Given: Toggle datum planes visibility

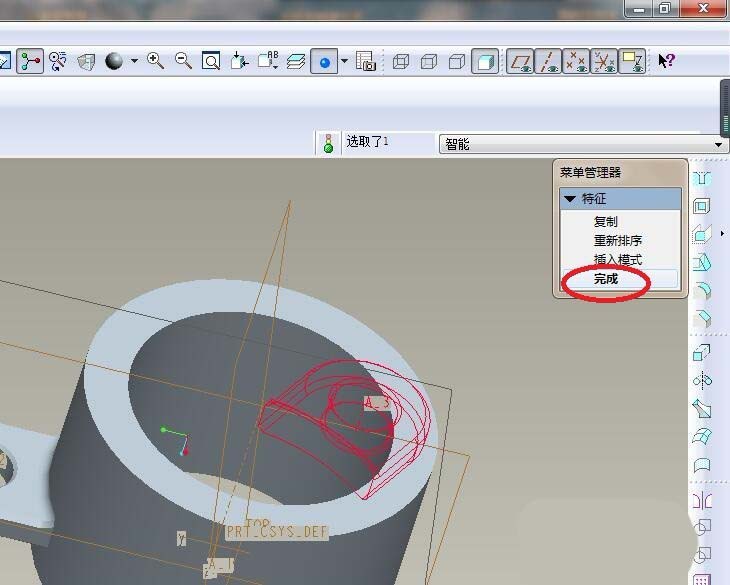Looking at the screenshot, I should pyautogui.click(x=520, y=61).
